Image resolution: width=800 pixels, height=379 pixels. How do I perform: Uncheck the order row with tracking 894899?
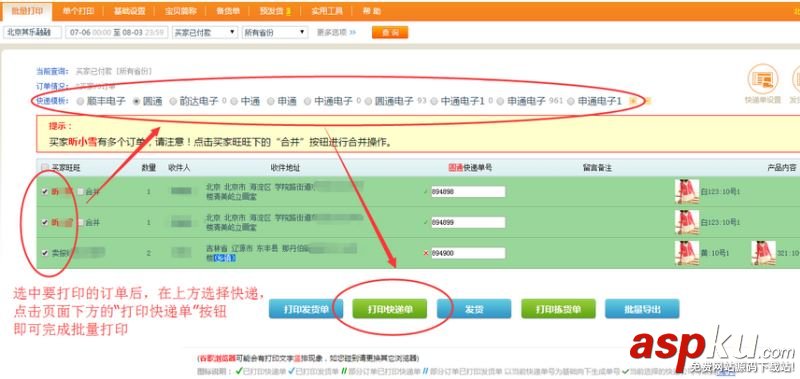[x=45, y=222]
